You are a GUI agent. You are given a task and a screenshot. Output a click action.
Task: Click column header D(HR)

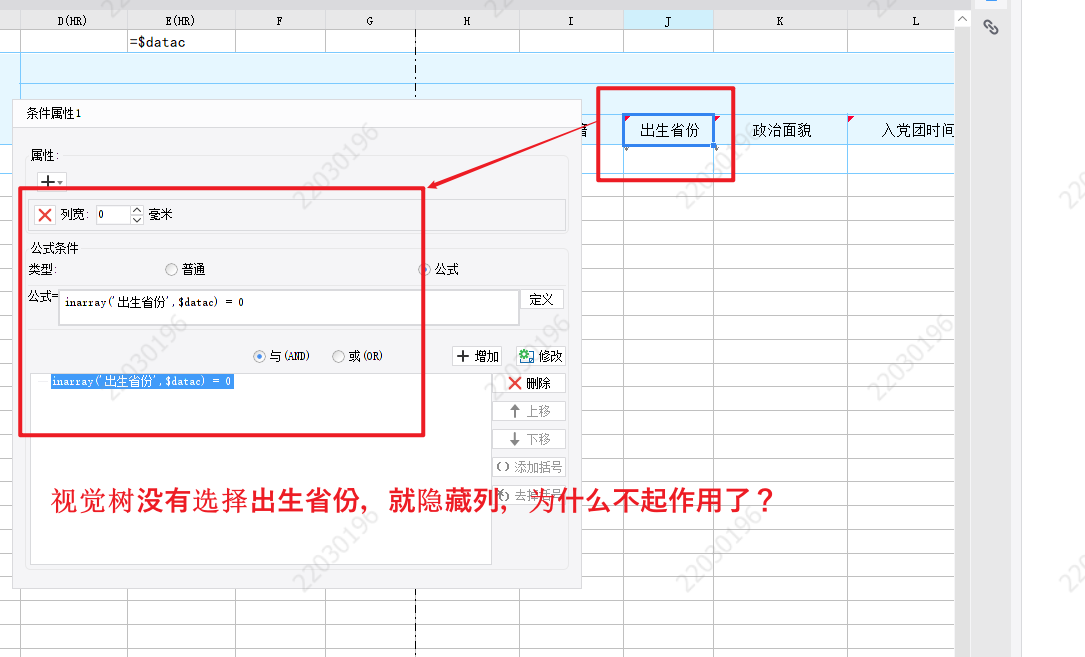(74, 21)
